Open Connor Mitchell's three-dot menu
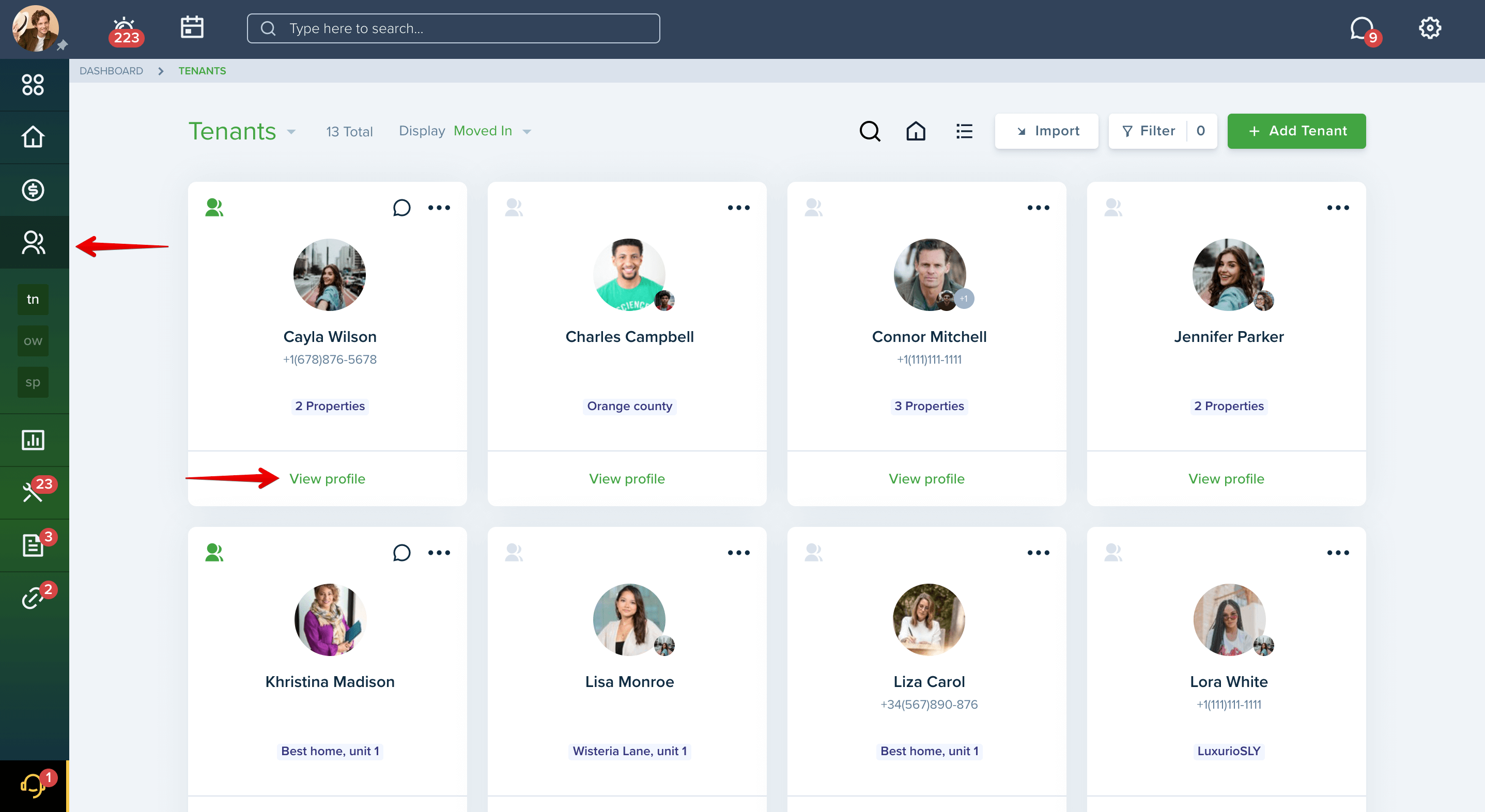Viewport: 1485px width, 812px height. (1038, 208)
